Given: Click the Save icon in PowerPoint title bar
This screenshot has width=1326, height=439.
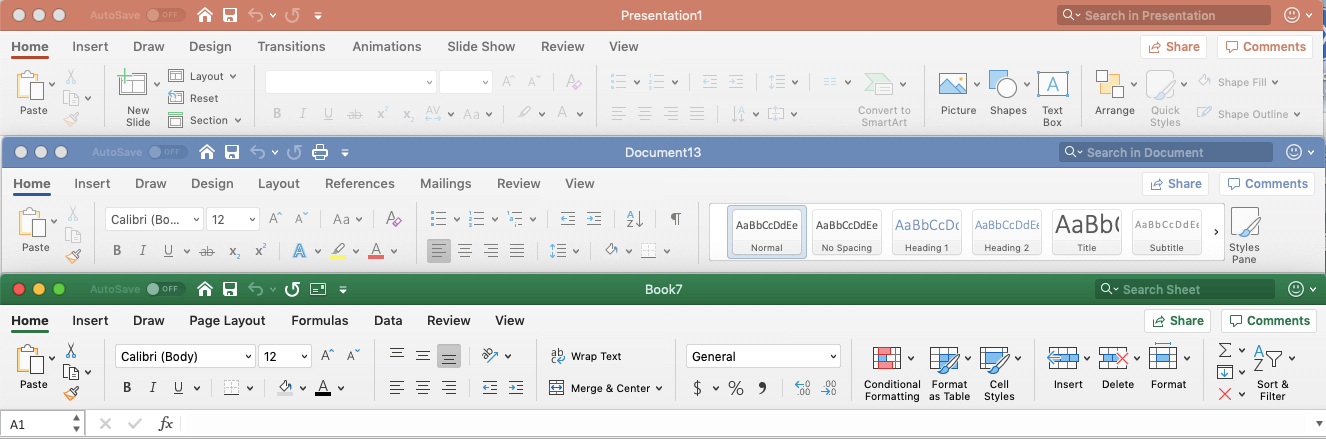Looking at the screenshot, I should (x=230, y=16).
